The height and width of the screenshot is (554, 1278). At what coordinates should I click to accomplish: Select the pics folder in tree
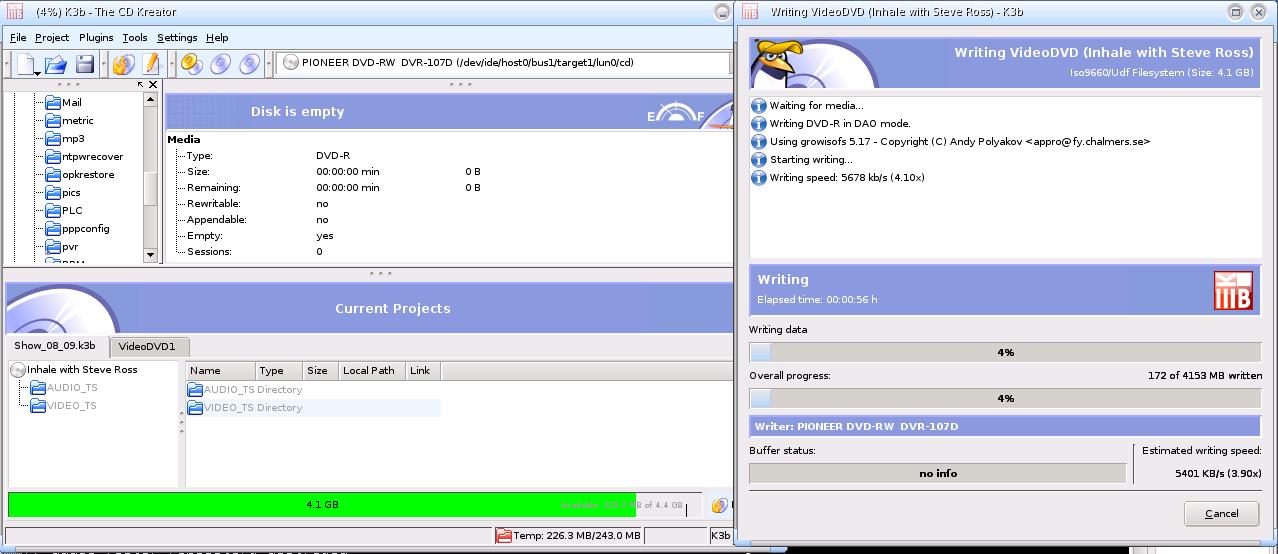[71, 193]
